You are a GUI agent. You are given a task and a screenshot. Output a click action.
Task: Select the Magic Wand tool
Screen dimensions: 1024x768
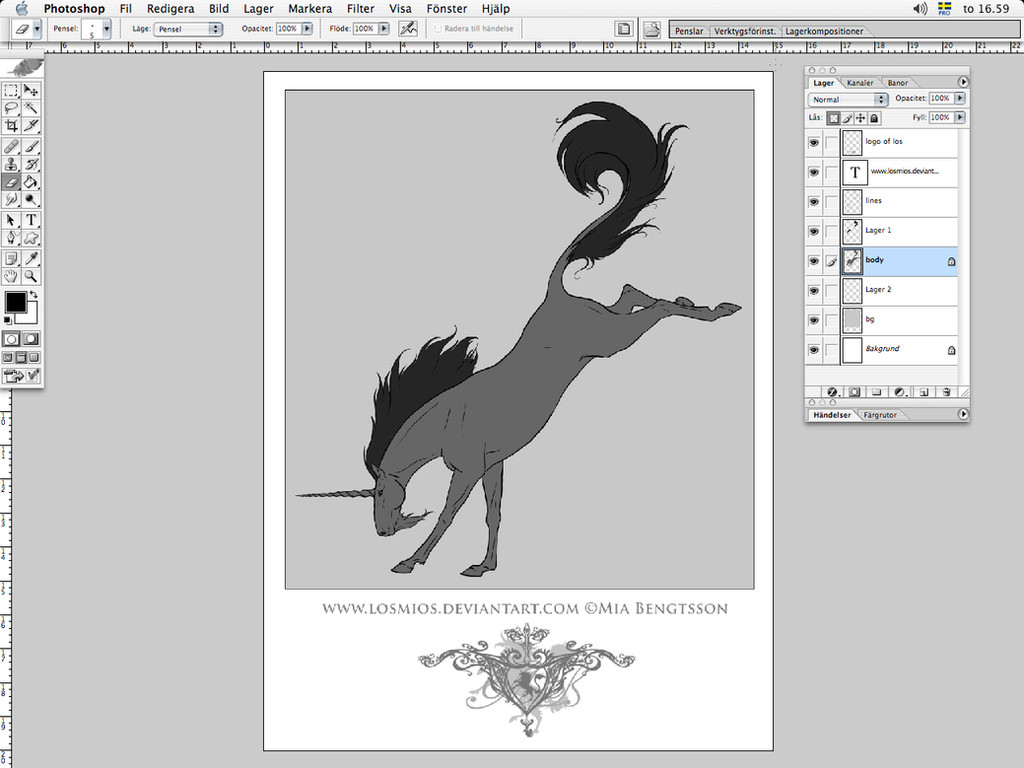31,108
